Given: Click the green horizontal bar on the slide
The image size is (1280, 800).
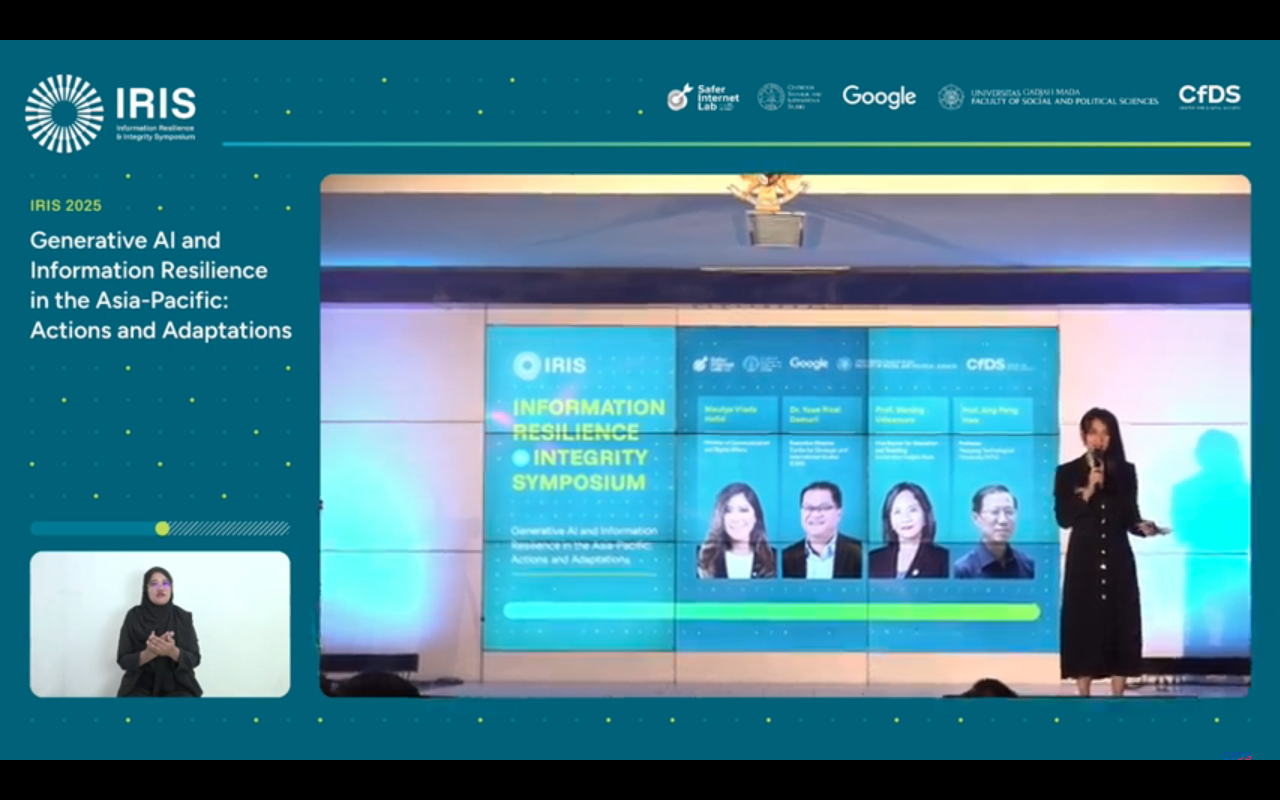Looking at the screenshot, I should coord(771,611).
